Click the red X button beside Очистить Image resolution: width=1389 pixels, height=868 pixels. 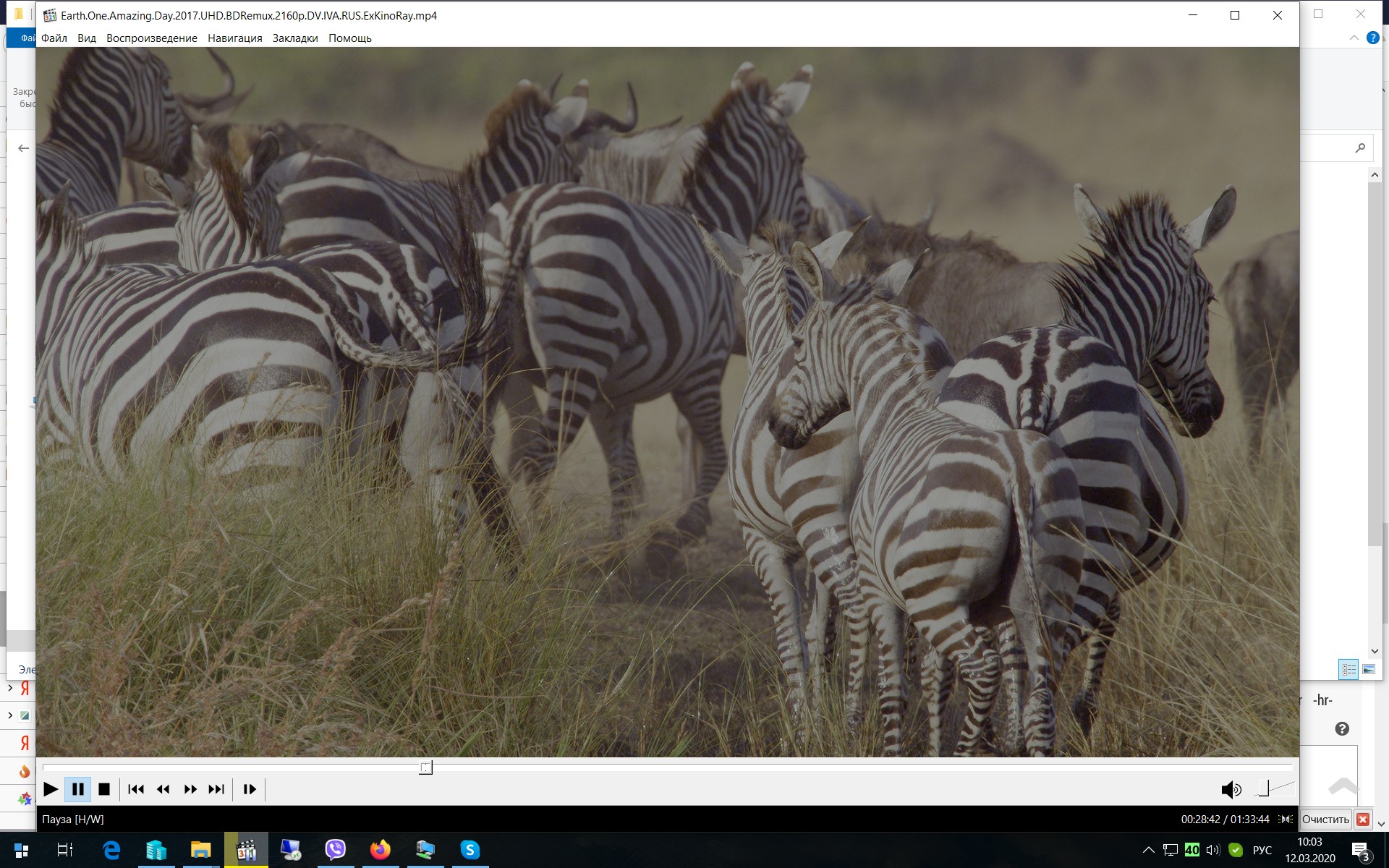click(1363, 820)
